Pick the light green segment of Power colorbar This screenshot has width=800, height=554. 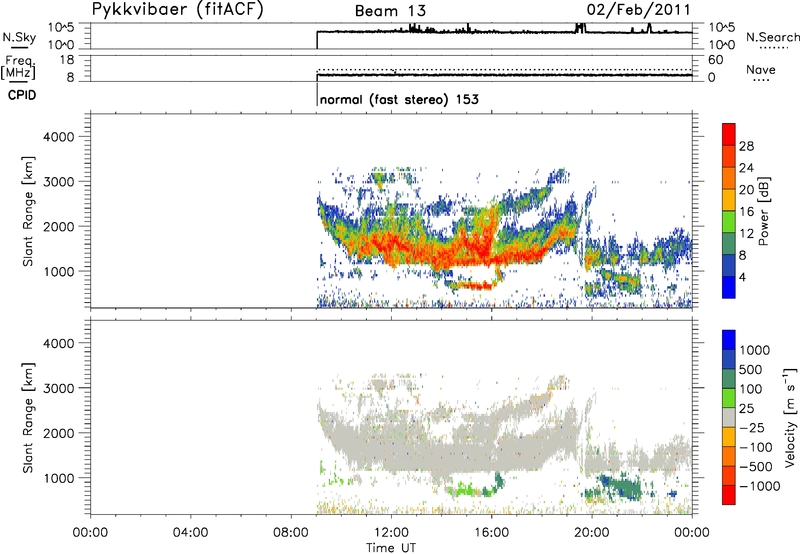pyautogui.click(x=729, y=221)
